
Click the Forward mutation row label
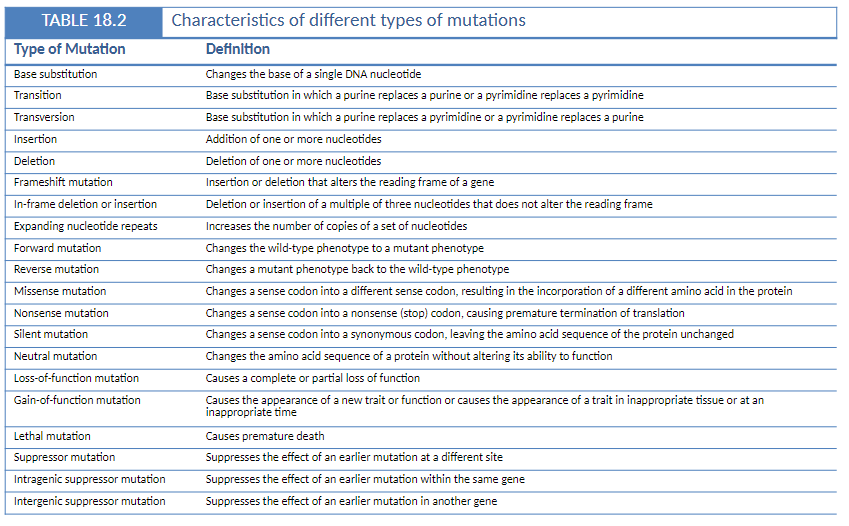coord(57,248)
